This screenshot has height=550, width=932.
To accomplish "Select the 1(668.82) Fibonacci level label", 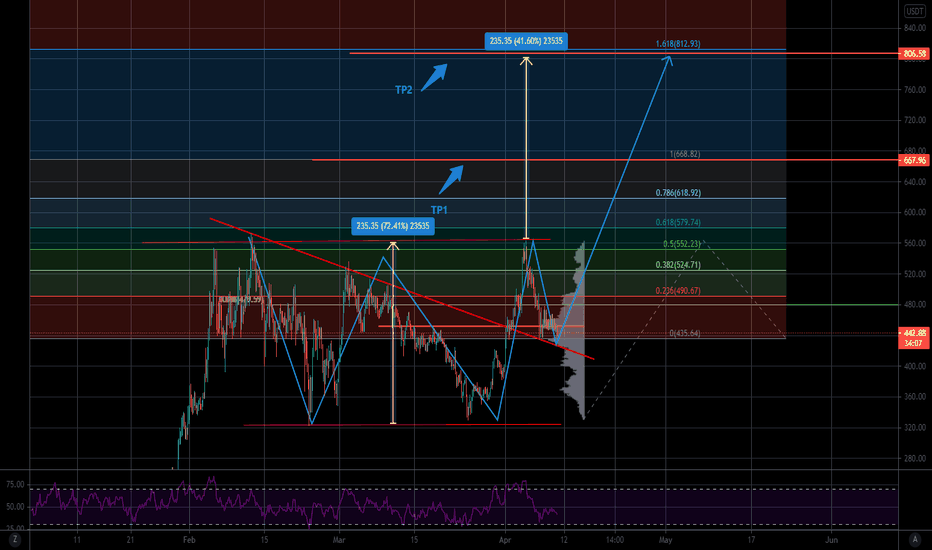I will click(685, 154).
